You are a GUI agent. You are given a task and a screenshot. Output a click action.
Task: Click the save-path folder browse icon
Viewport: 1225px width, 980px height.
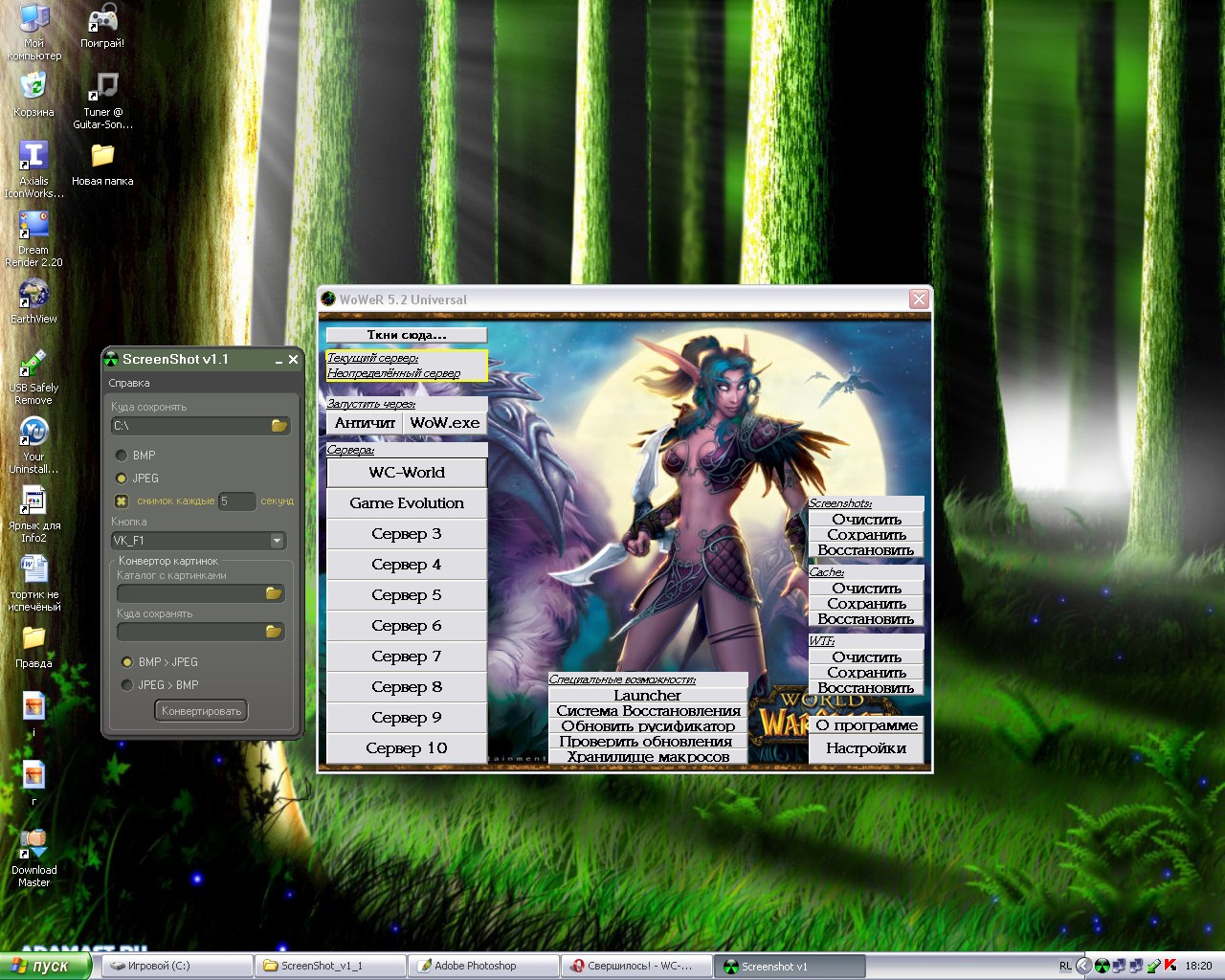(278, 426)
